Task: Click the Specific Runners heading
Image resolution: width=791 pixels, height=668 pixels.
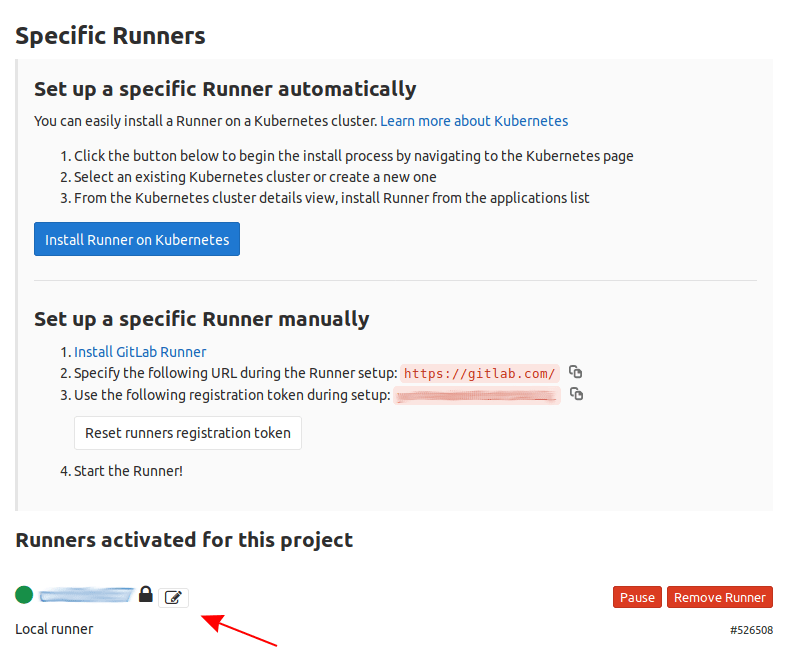Action: click(x=110, y=36)
